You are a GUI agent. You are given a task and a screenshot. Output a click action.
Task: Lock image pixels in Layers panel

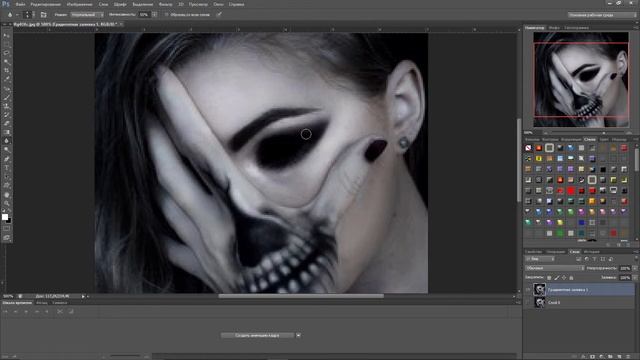pyautogui.click(x=556, y=278)
